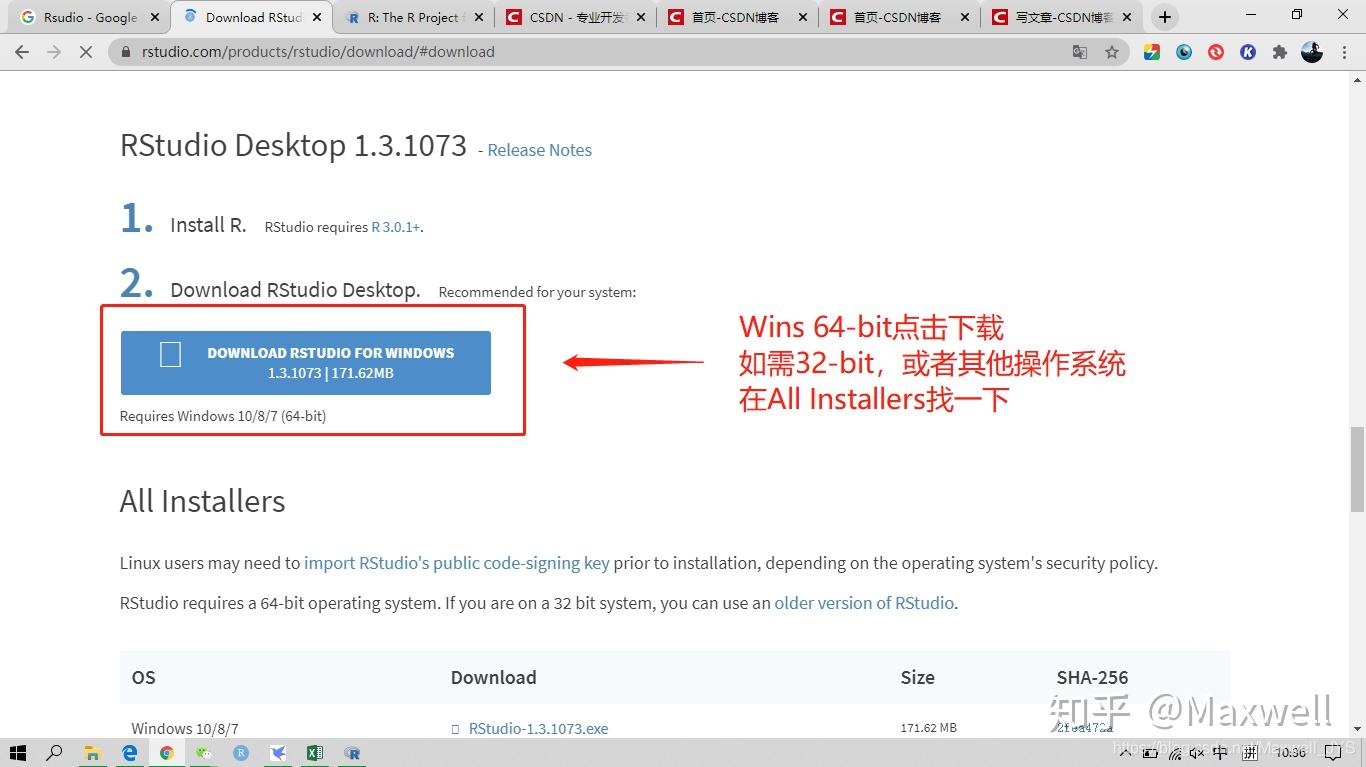Click the translate icon in the address bar
This screenshot has height=767, width=1366.
click(x=1080, y=52)
